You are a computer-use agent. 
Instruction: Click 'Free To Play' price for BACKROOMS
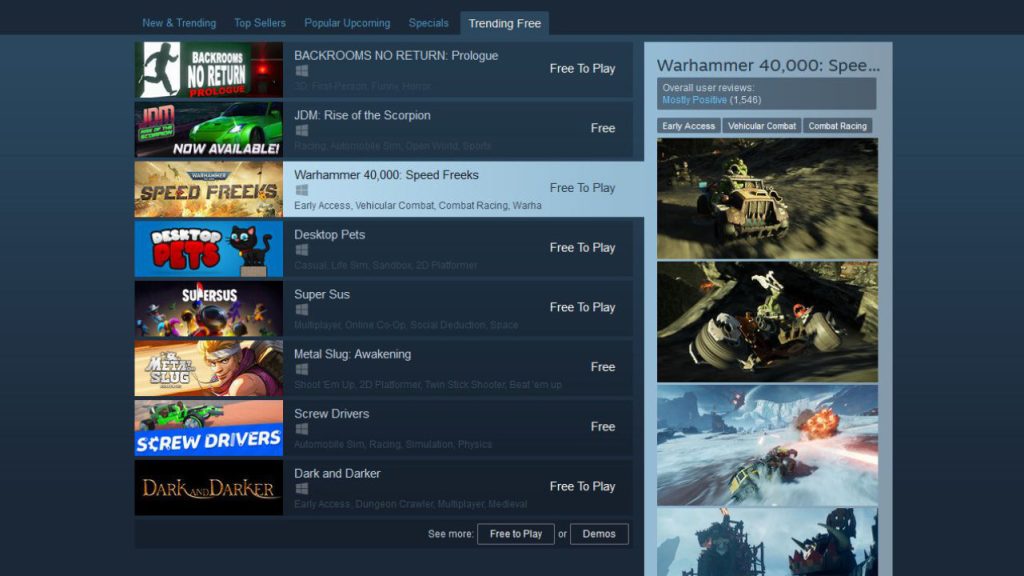click(x=582, y=69)
